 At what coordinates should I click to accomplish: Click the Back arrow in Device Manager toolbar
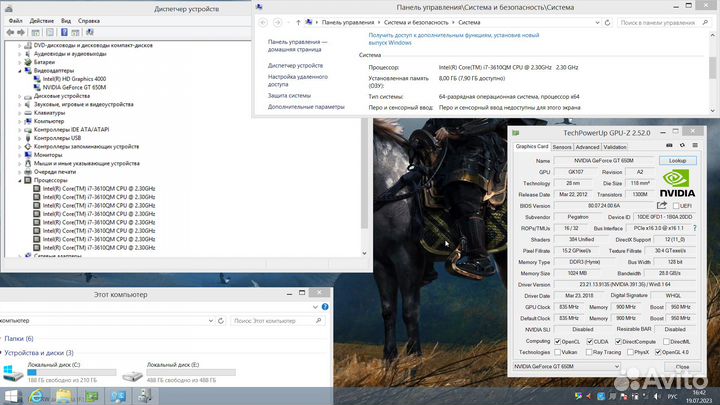point(10,32)
